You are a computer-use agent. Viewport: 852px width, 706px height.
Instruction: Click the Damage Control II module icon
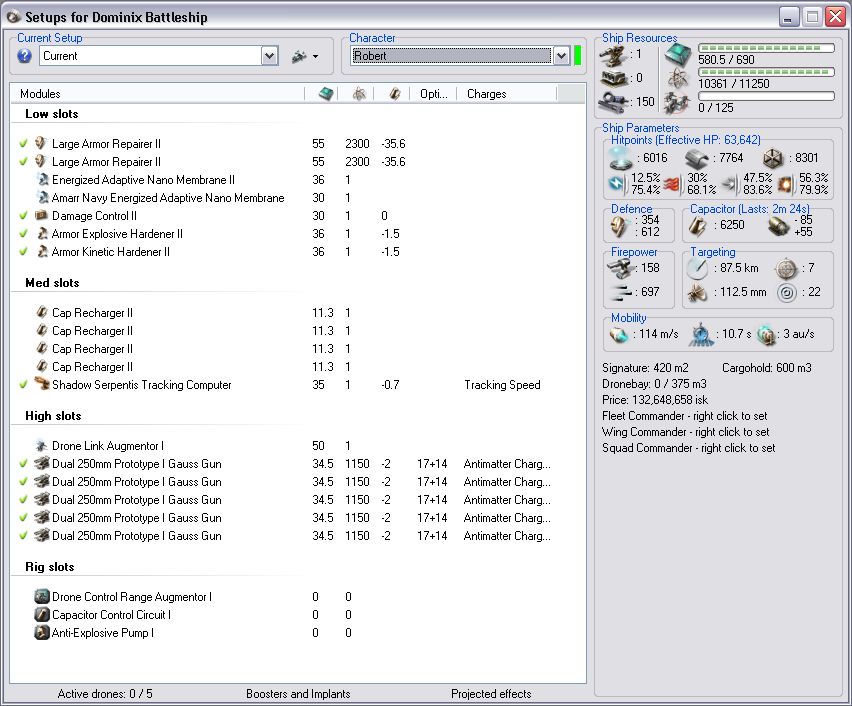point(42,216)
